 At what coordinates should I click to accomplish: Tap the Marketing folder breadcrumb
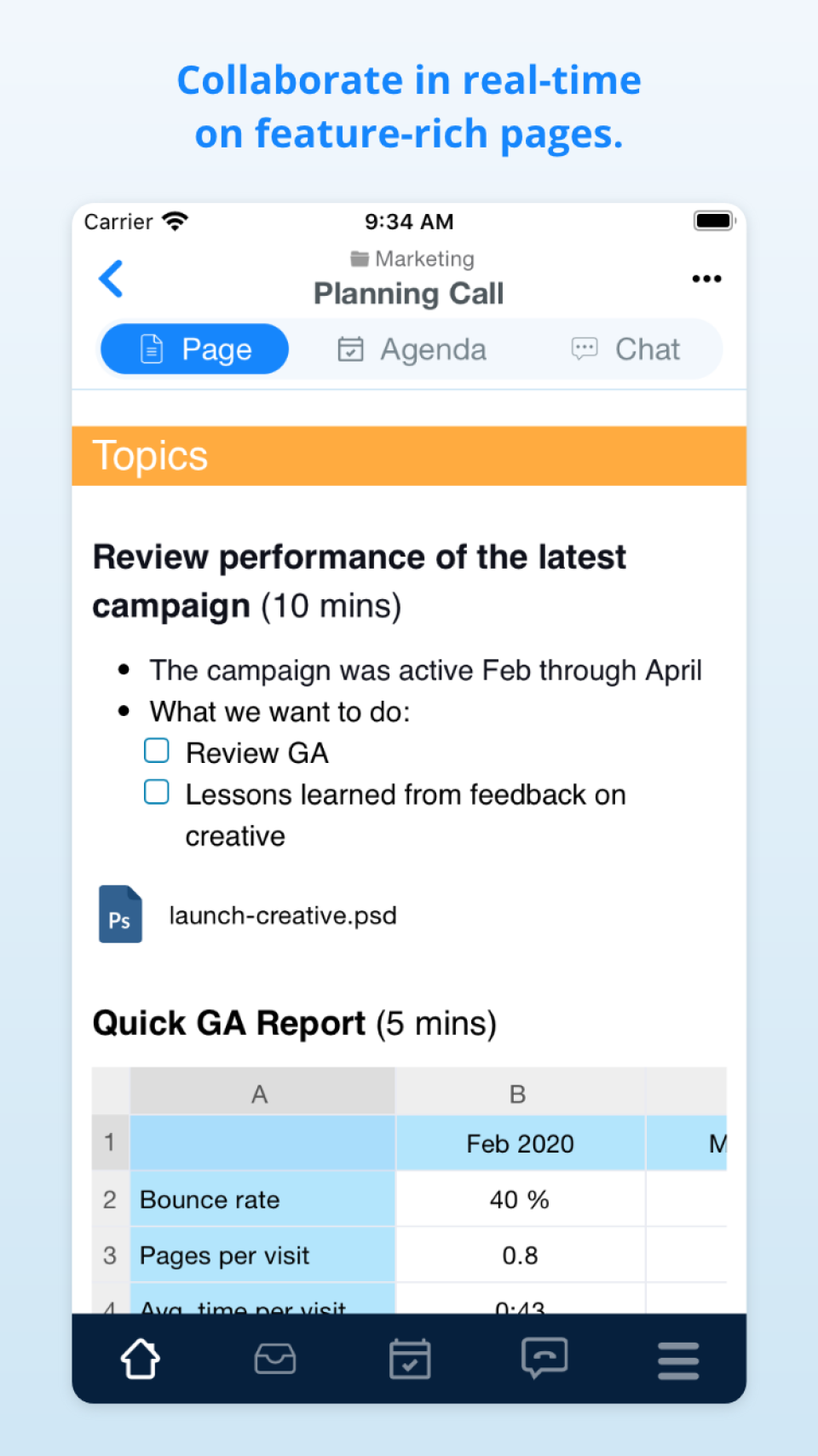click(412, 258)
